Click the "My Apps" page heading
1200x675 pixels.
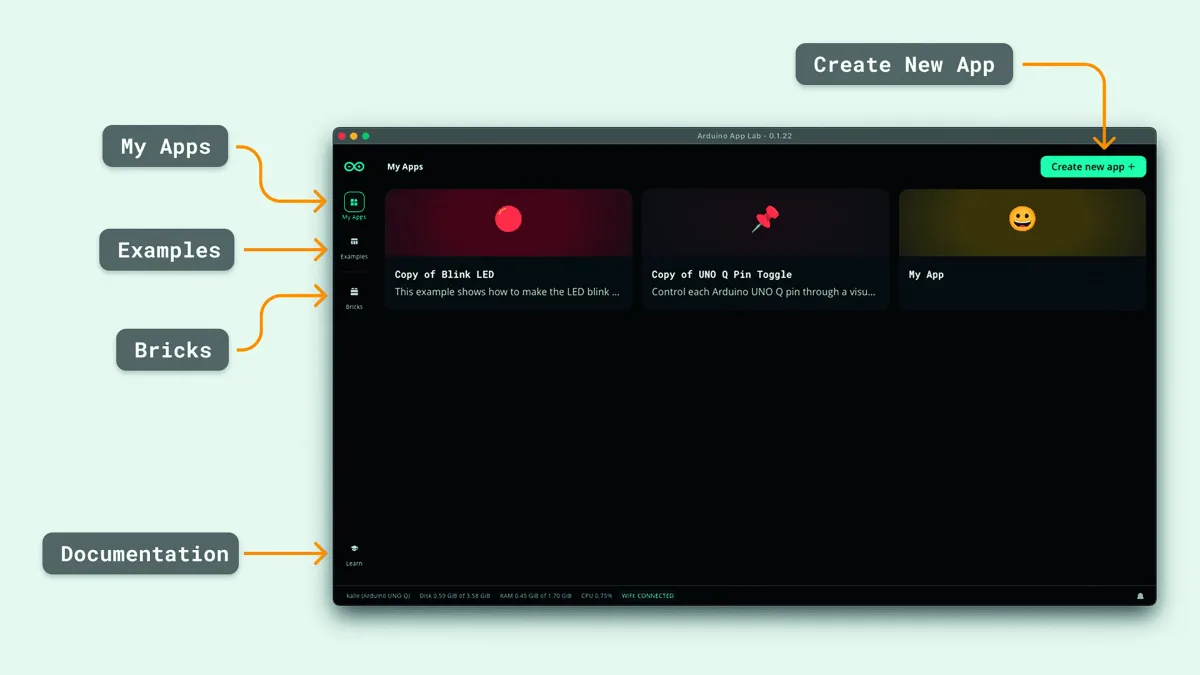[405, 167]
